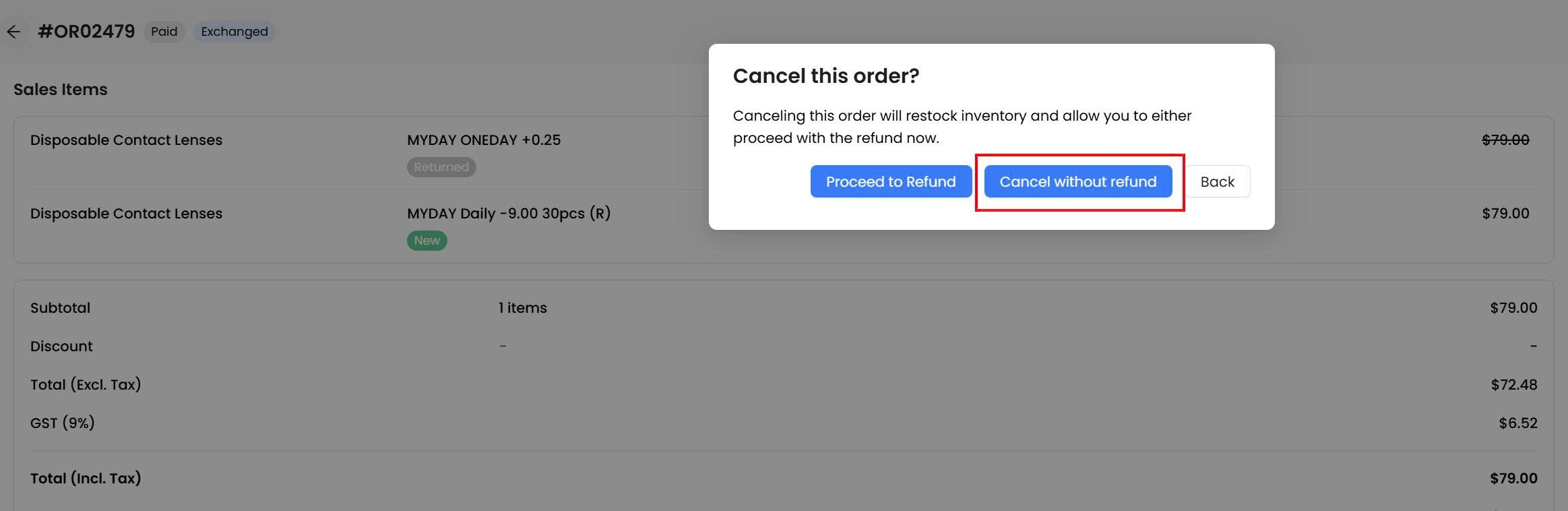Select MYDAY ONEDAY +0.25 item

[x=484, y=140]
